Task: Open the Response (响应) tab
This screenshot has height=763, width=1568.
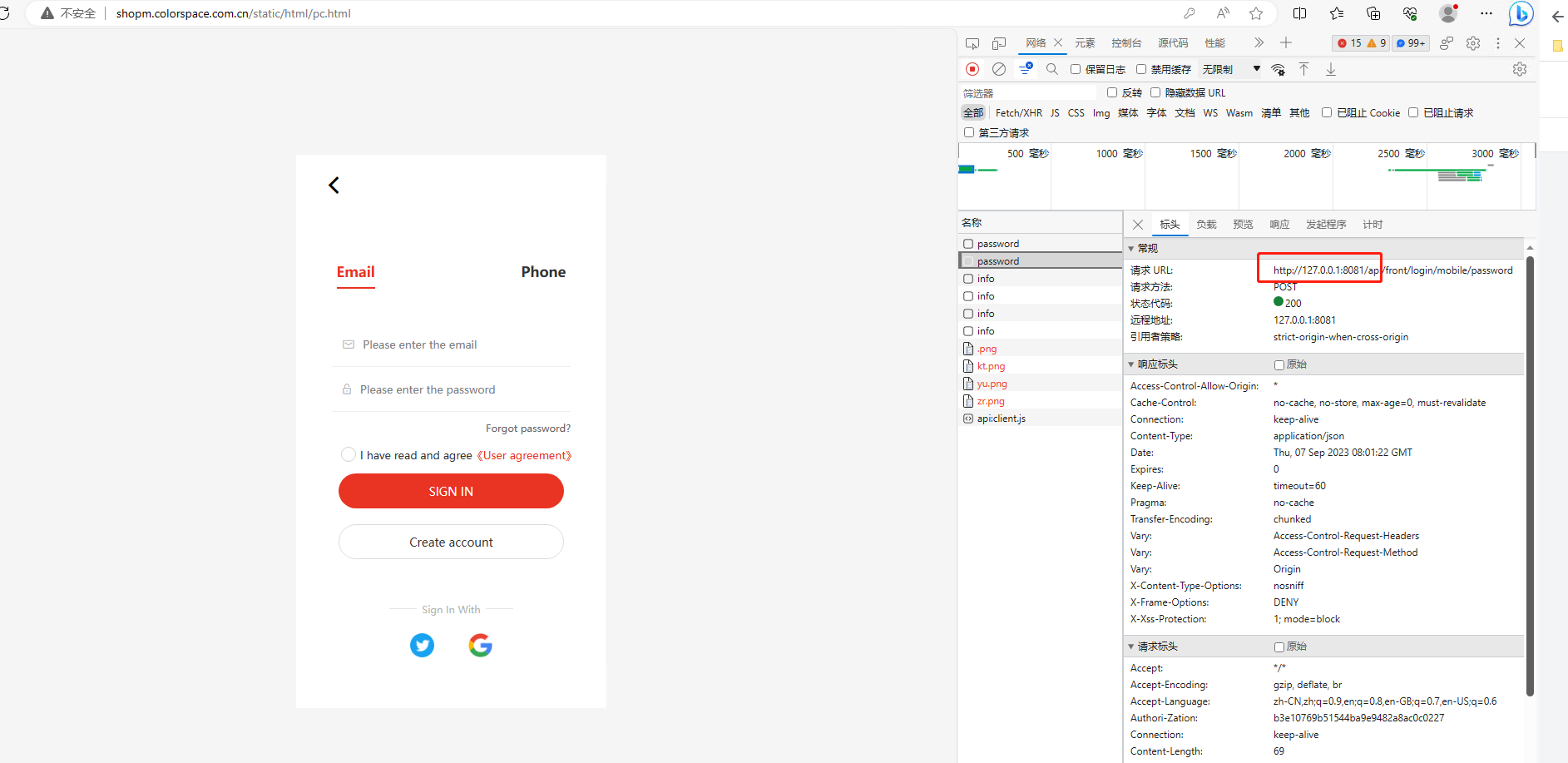Action: pos(1279,225)
